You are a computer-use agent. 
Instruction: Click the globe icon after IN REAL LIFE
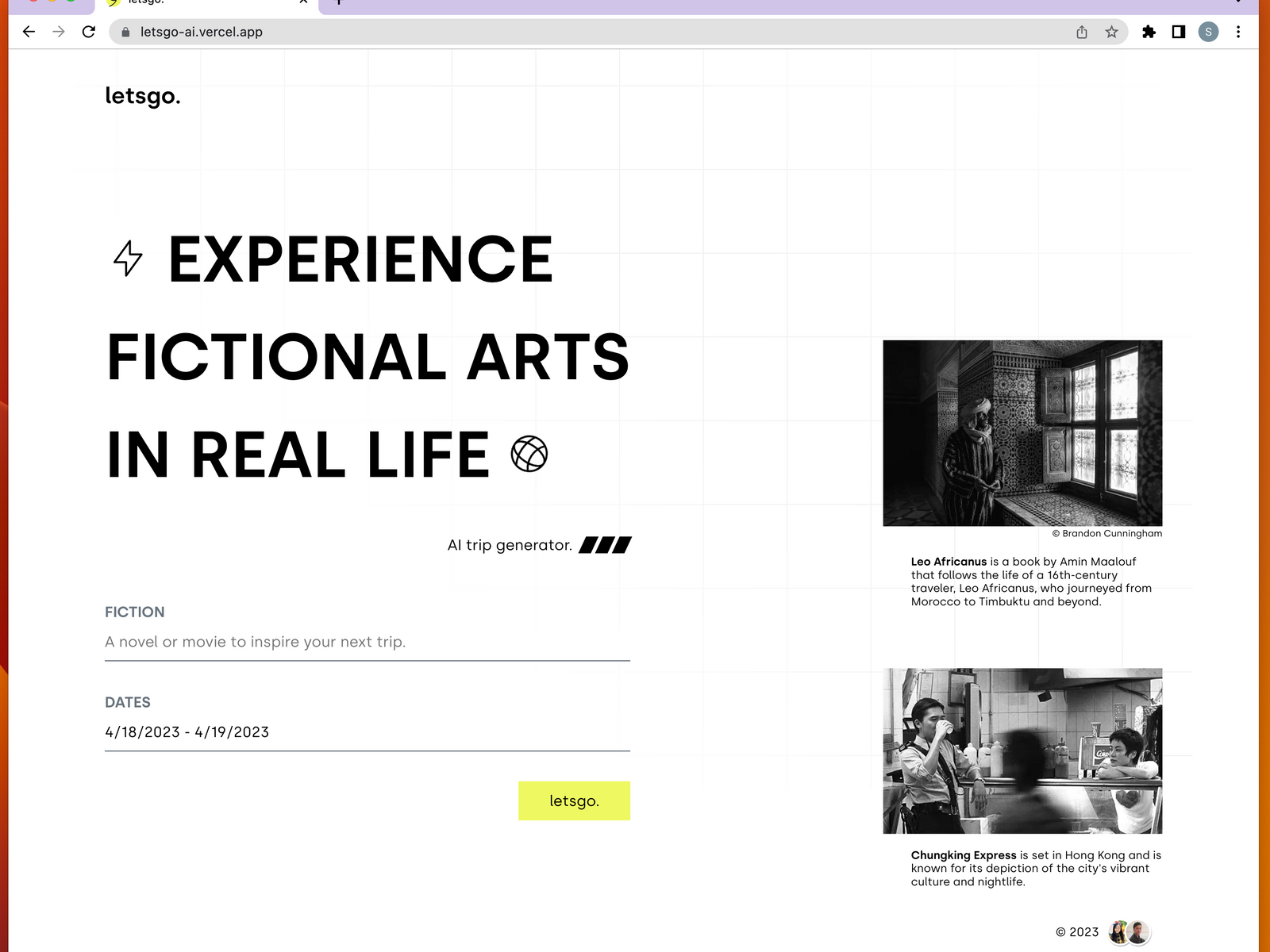coord(529,454)
